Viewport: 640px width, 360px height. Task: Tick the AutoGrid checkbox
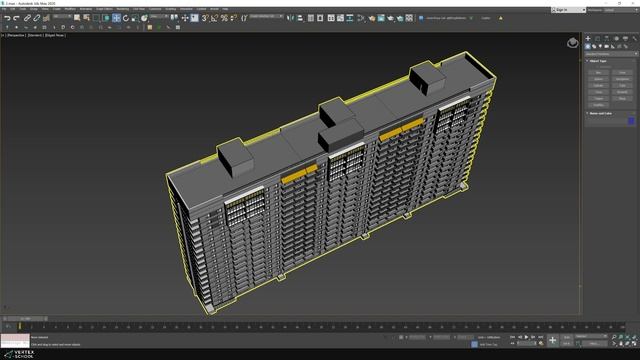[x=598, y=67]
